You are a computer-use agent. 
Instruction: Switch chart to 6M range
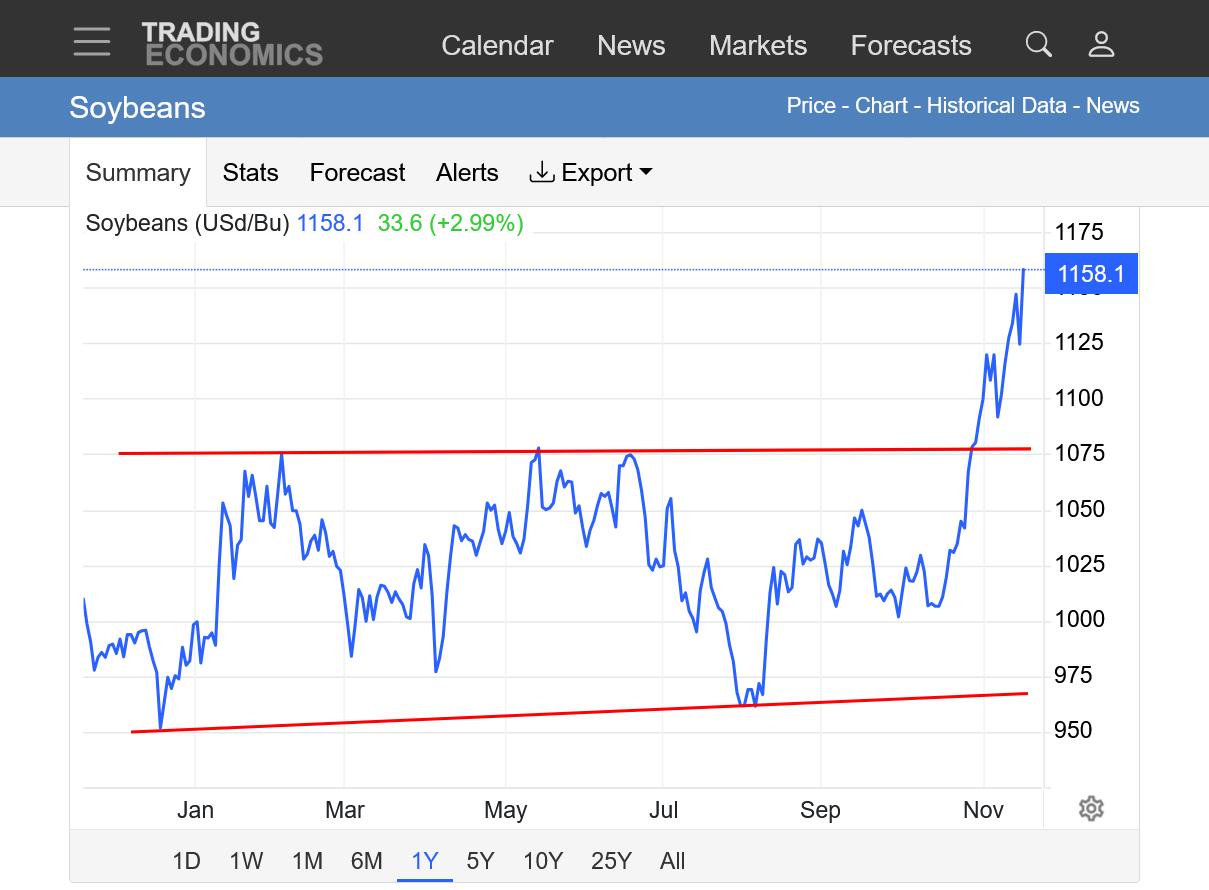coord(366,861)
